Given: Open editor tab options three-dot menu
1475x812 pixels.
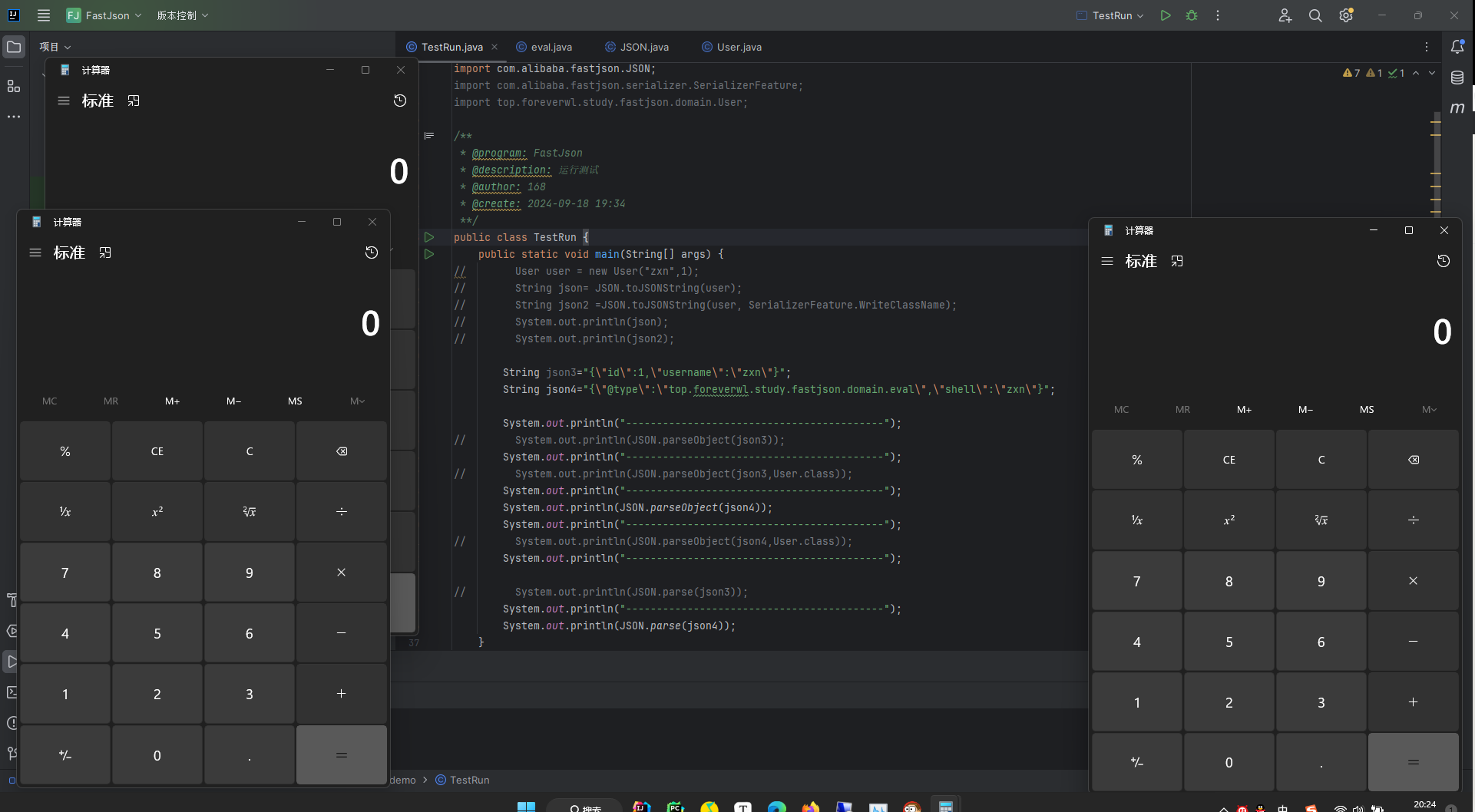Looking at the screenshot, I should pos(1427,47).
